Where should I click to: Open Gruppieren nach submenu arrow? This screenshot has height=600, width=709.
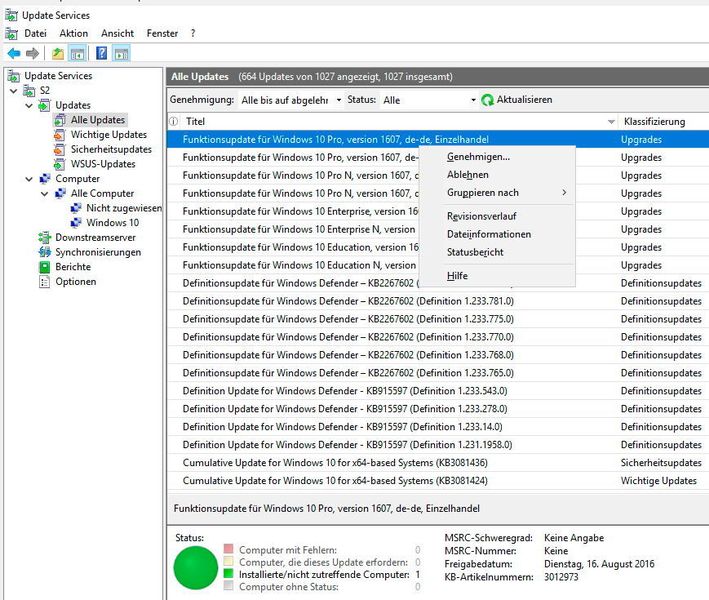[x=564, y=193]
